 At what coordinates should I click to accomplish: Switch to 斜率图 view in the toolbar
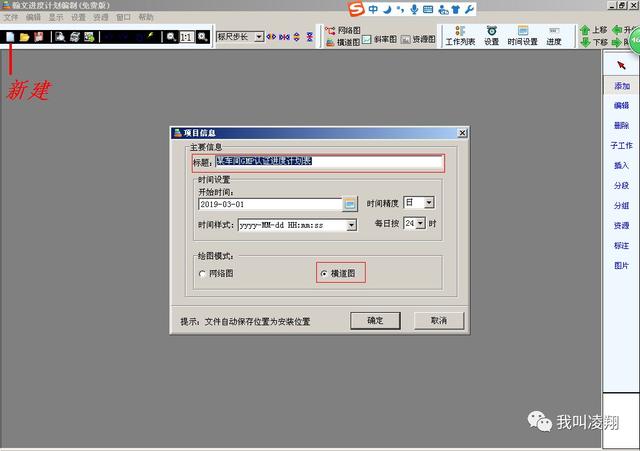[x=380, y=40]
